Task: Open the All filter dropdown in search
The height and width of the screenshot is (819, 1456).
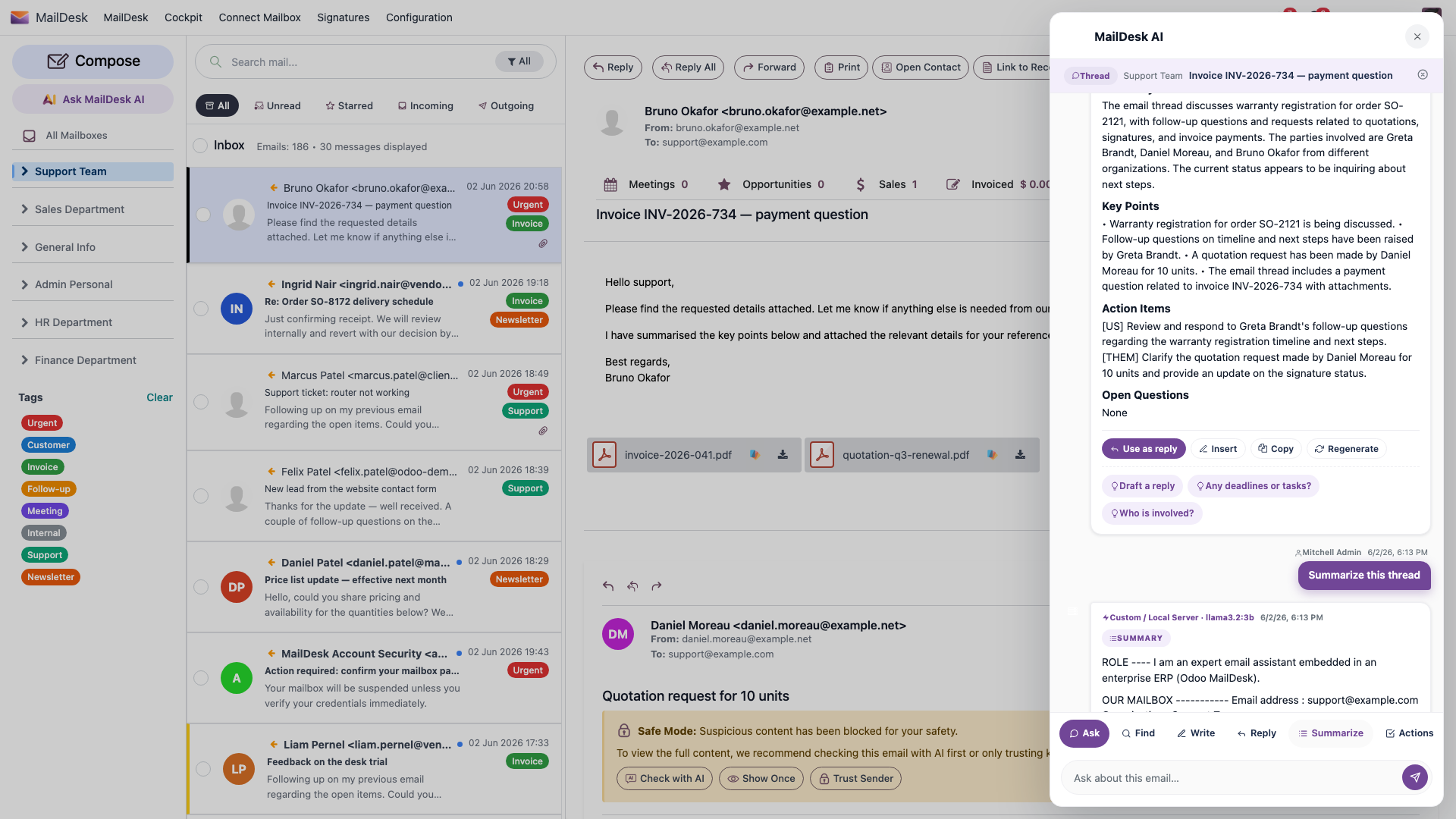Action: click(x=519, y=61)
